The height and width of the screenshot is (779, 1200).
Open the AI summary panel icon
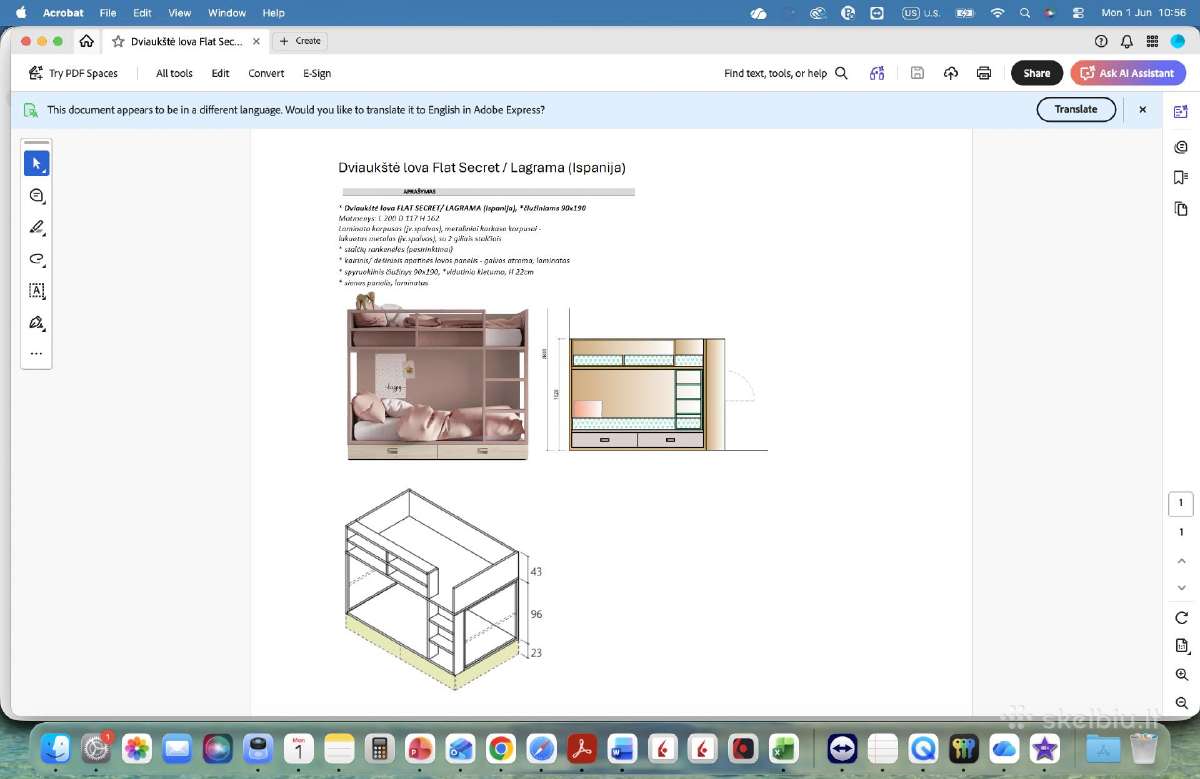[x=1181, y=111]
